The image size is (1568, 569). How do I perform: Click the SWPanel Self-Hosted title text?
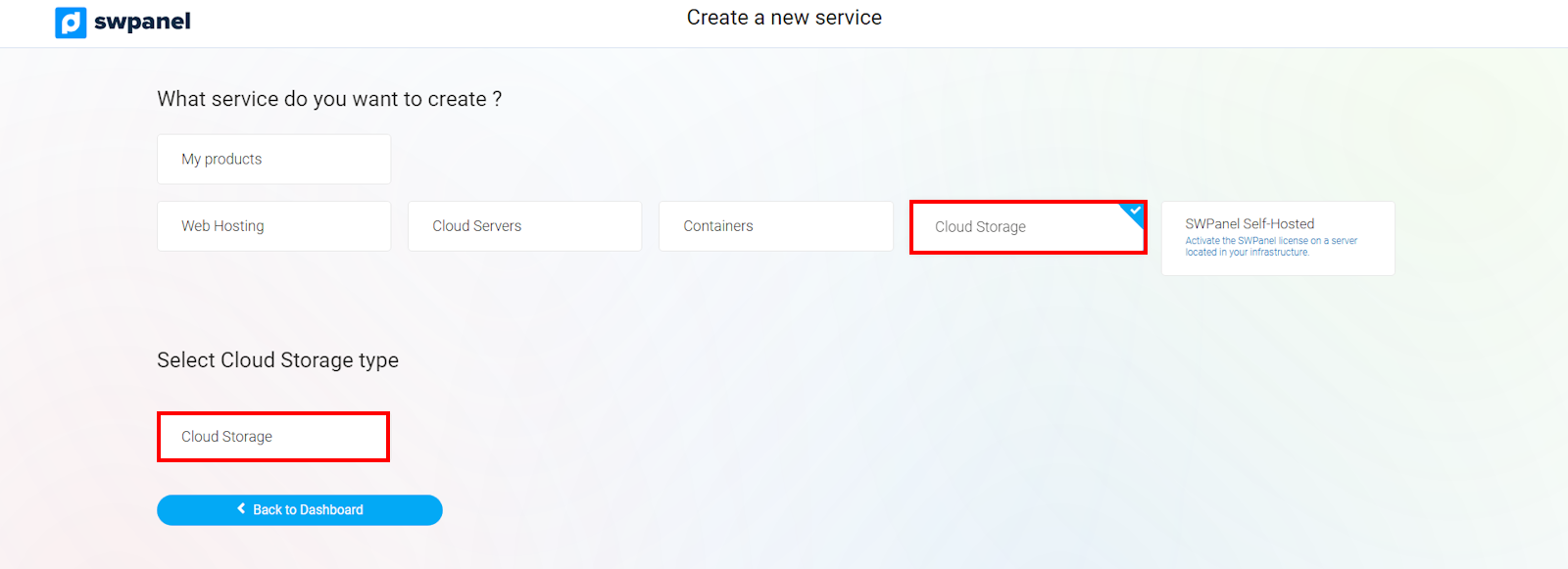point(1249,224)
